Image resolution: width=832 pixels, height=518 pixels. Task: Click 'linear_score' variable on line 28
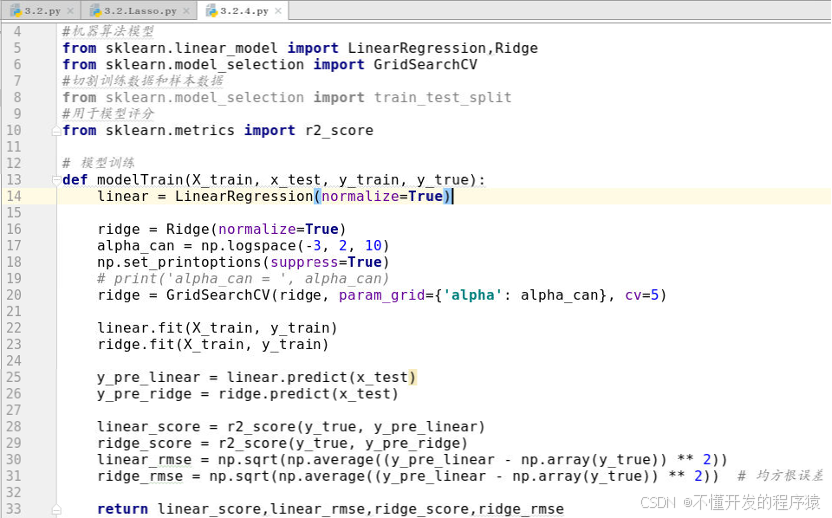pyautogui.click(x=149, y=427)
